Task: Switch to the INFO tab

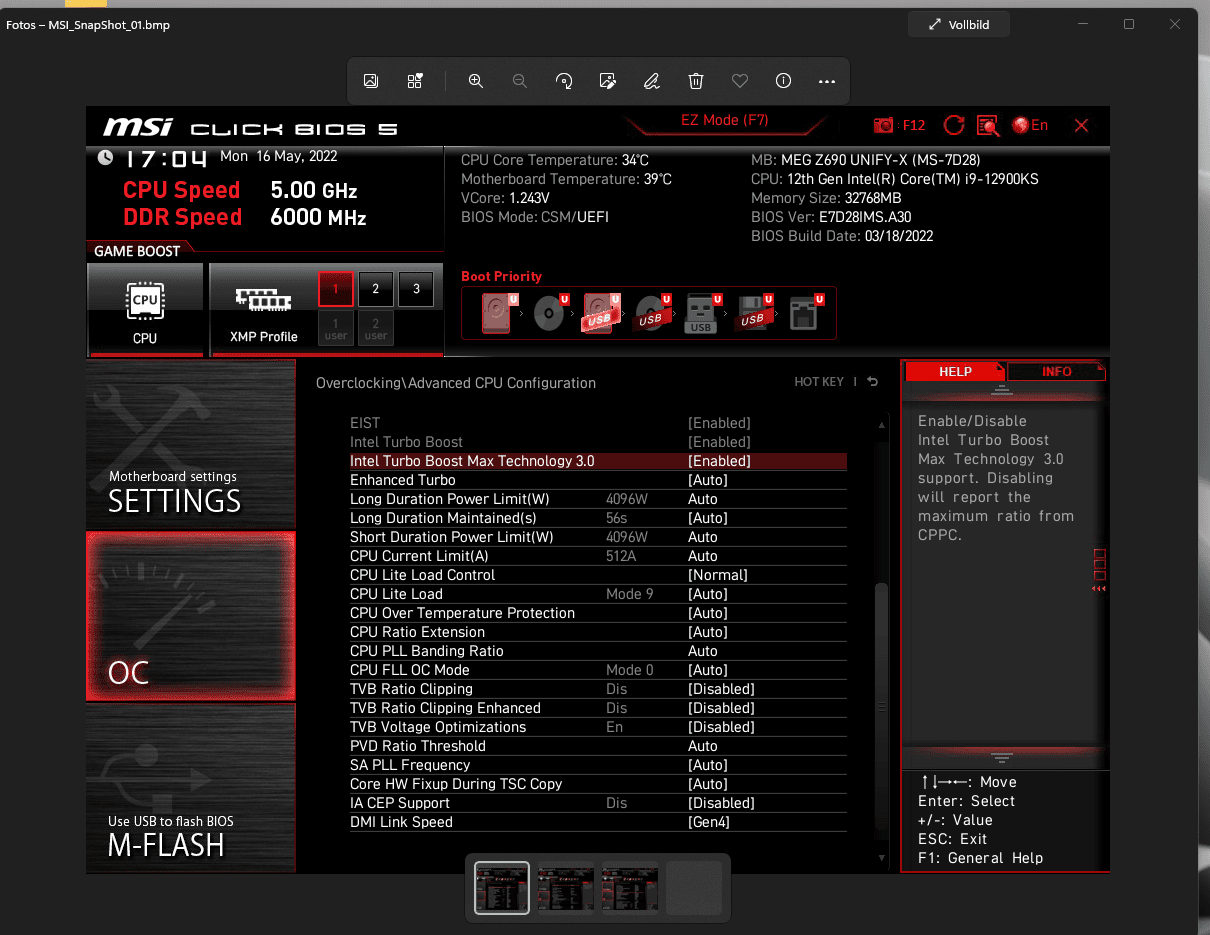Action: pyautogui.click(x=1057, y=371)
